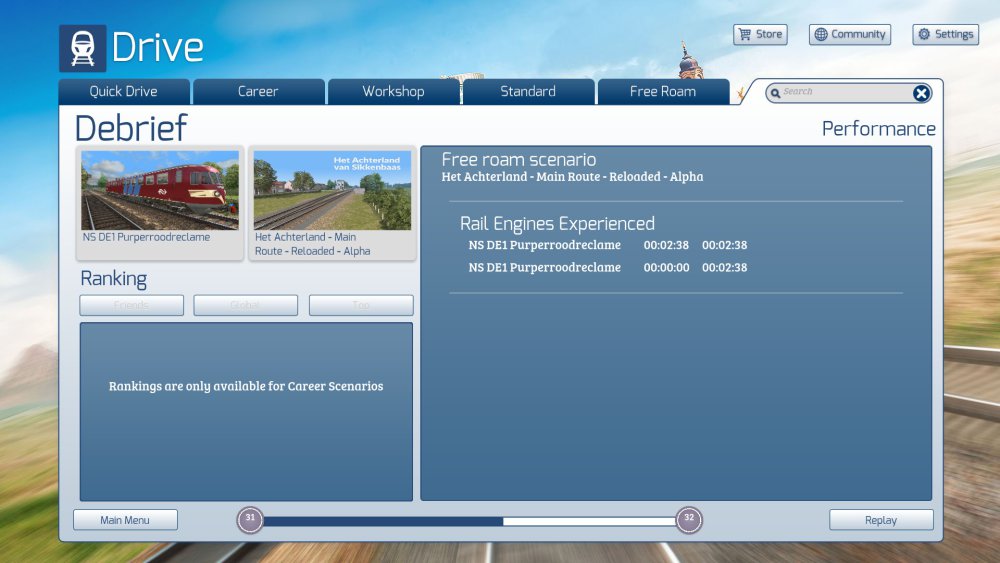Viewport: 1000px width, 563px height.
Task: Click the level 32 badge
Action: [x=689, y=519]
